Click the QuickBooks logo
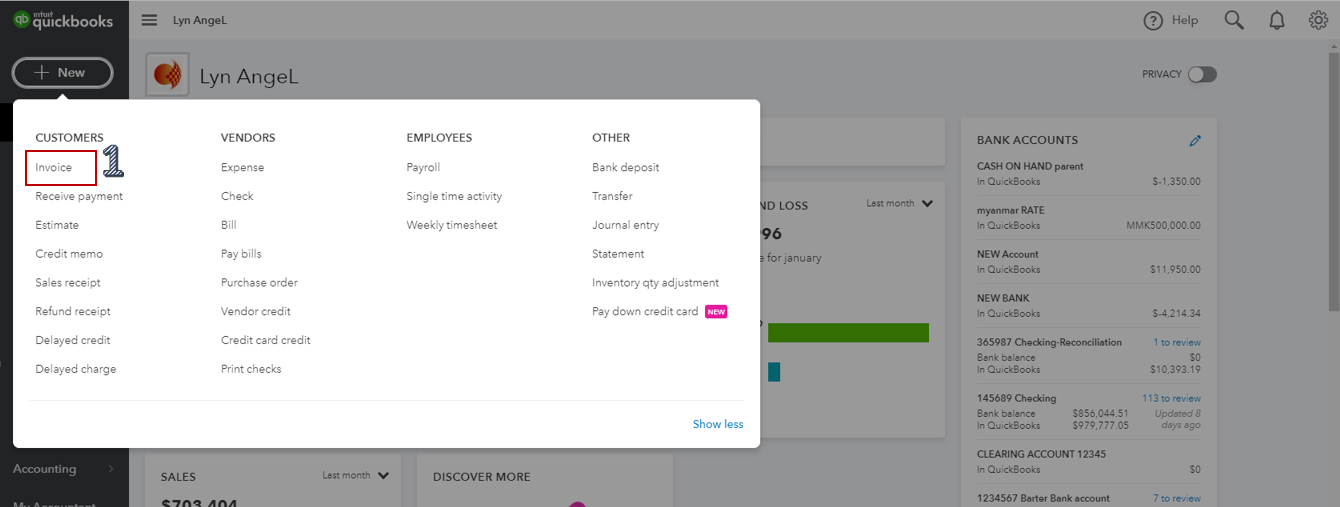Image resolution: width=1340 pixels, height=507 pixels. [x=64, y=20]
